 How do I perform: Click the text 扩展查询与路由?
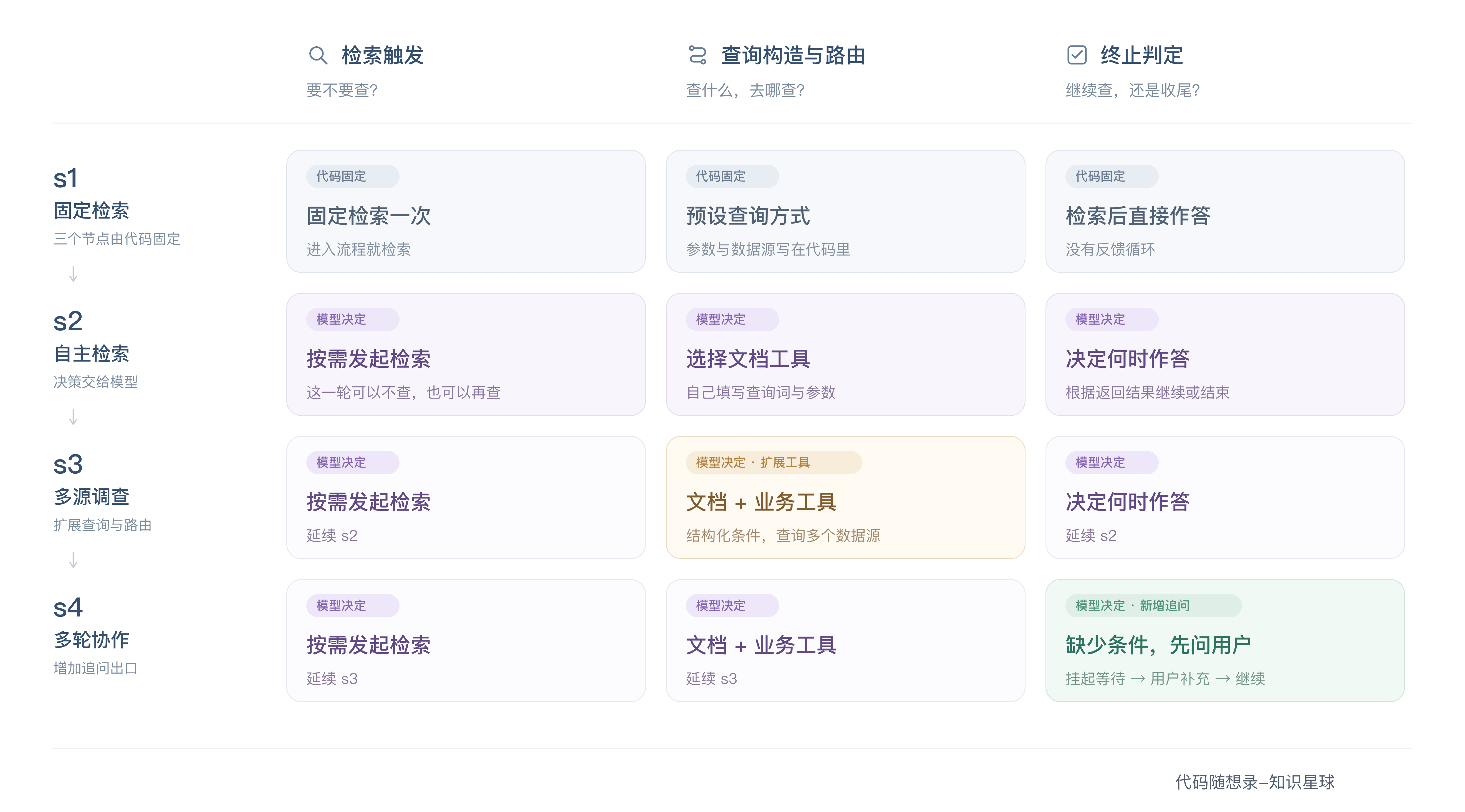103,525
